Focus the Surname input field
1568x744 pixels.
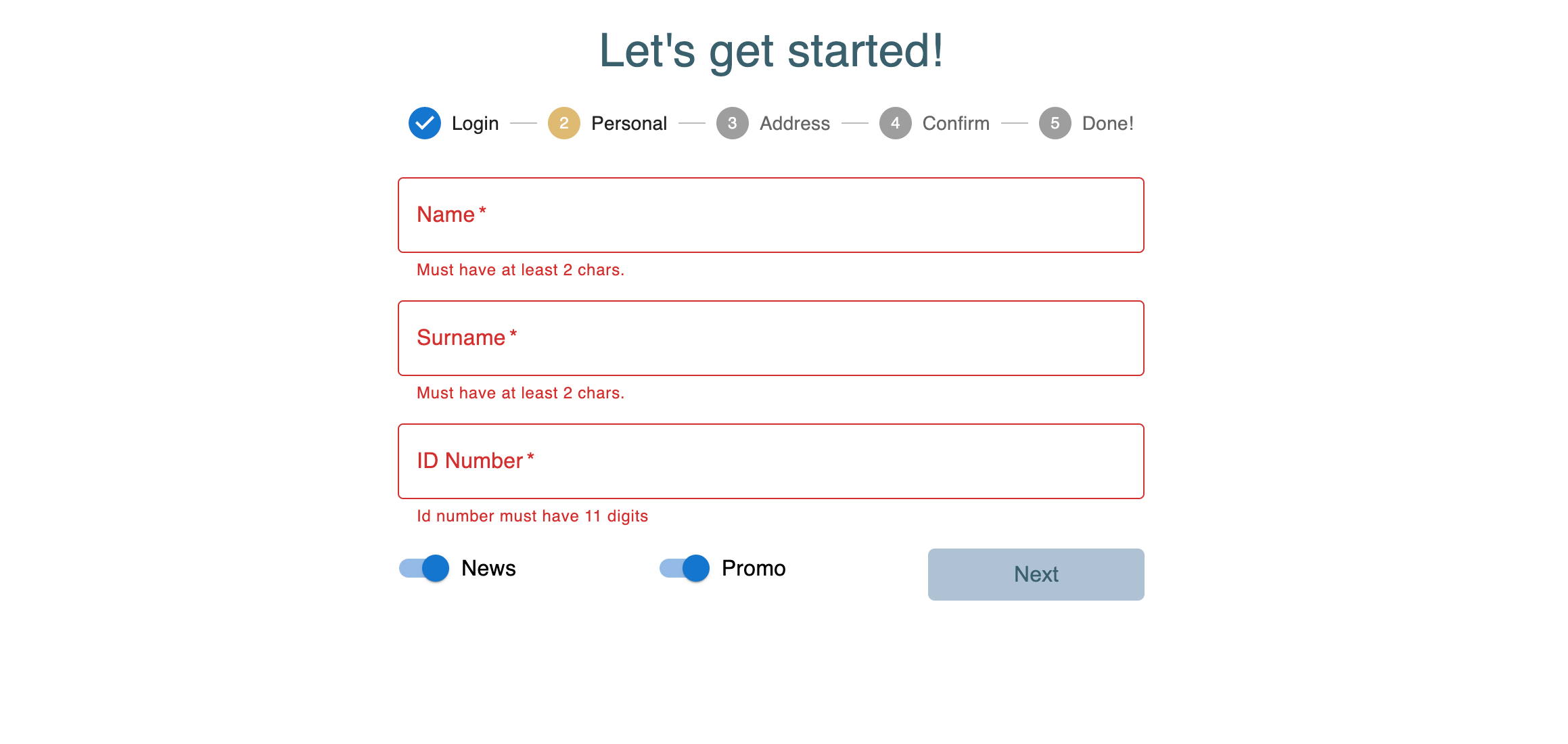(770, 338)
